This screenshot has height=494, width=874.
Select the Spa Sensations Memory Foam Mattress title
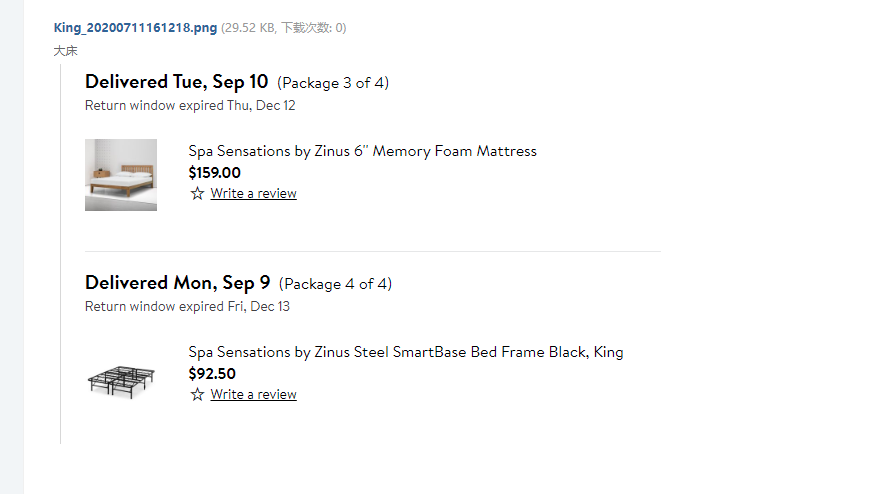point(362,151)
